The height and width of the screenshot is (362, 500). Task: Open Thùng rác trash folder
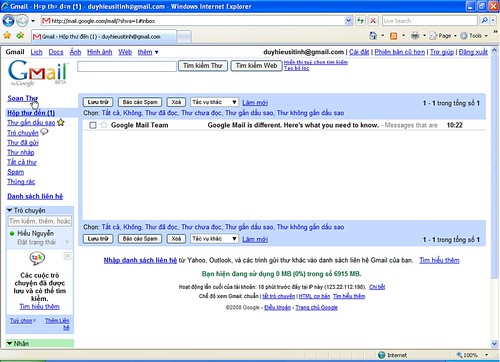pyautogui.click(x=21, y=182)
